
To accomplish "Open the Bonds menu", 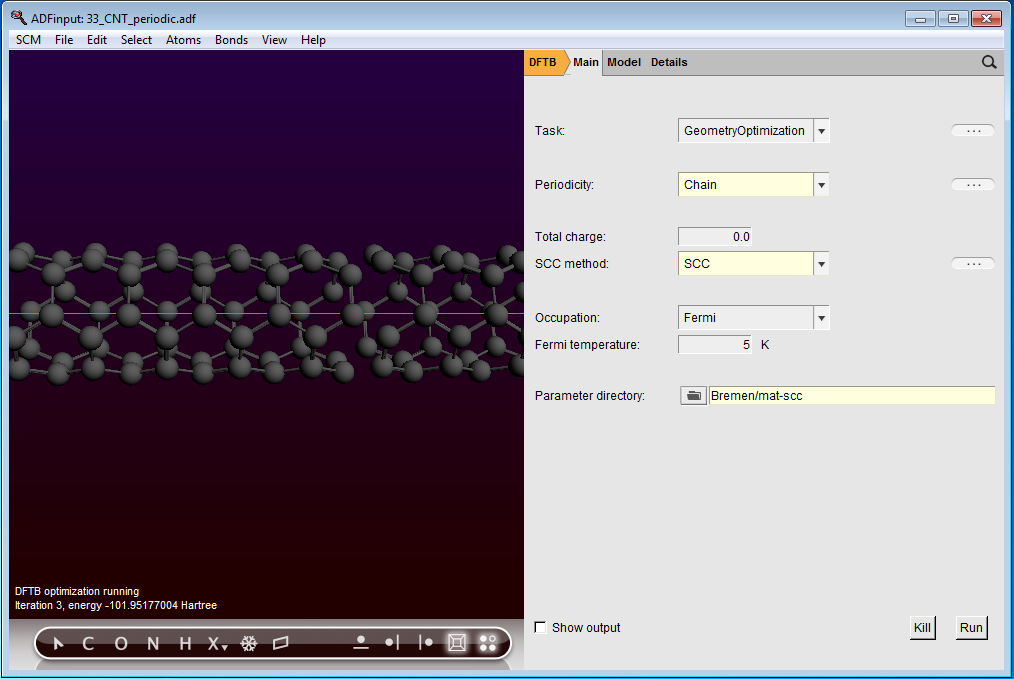I will (x=232, y=40).
